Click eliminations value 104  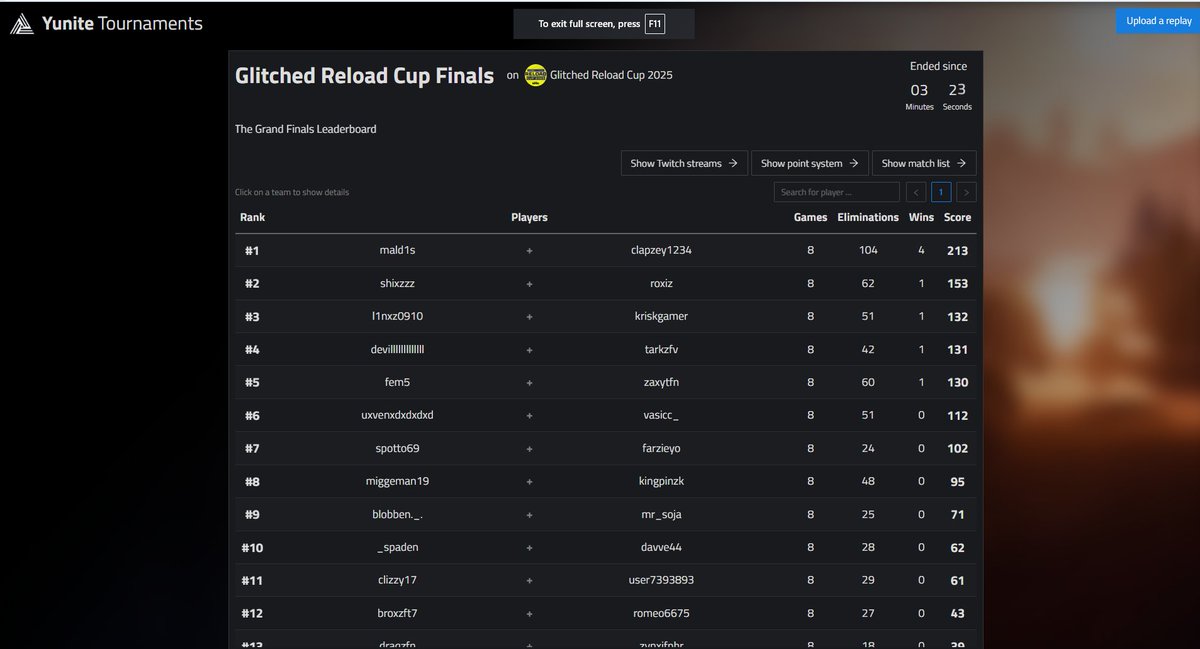868,250
